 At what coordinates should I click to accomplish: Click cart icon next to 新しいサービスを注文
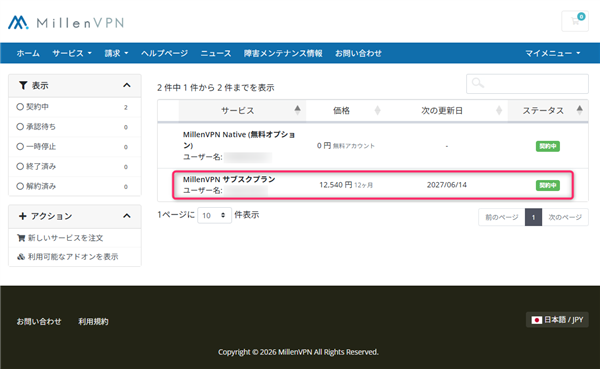point(21,238)
